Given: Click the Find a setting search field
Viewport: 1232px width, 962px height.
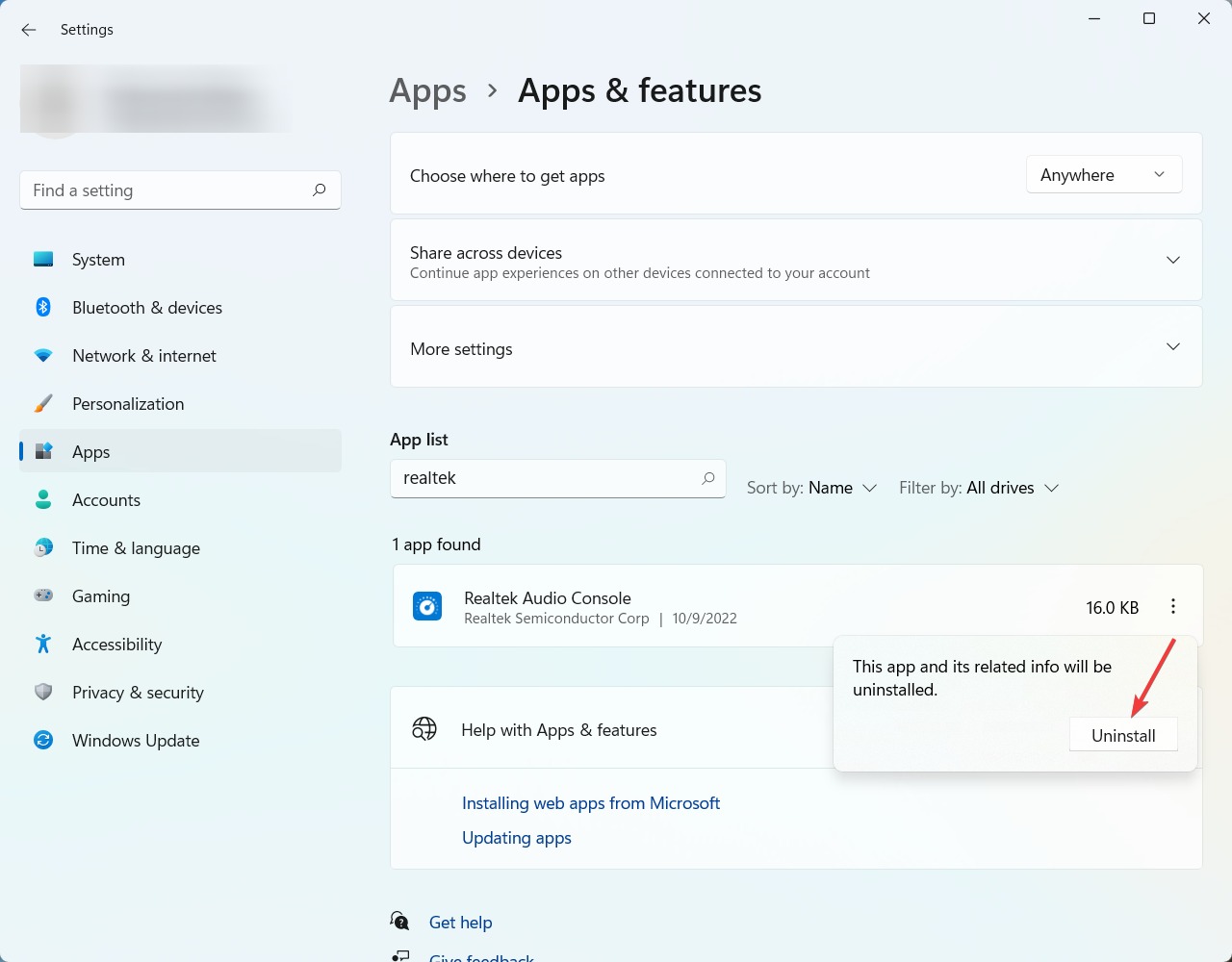Looking at the screenshot, I should point(180,190).
